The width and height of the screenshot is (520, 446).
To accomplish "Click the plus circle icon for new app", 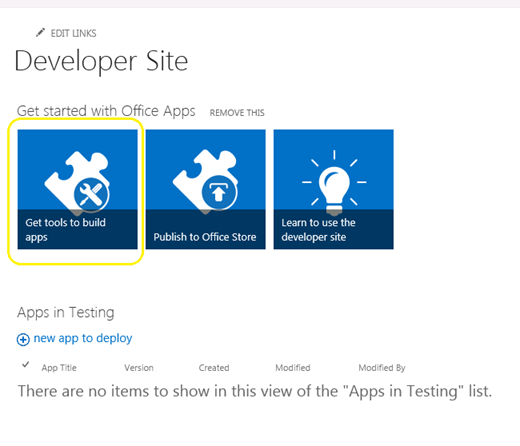I will (x=23, y=339).
